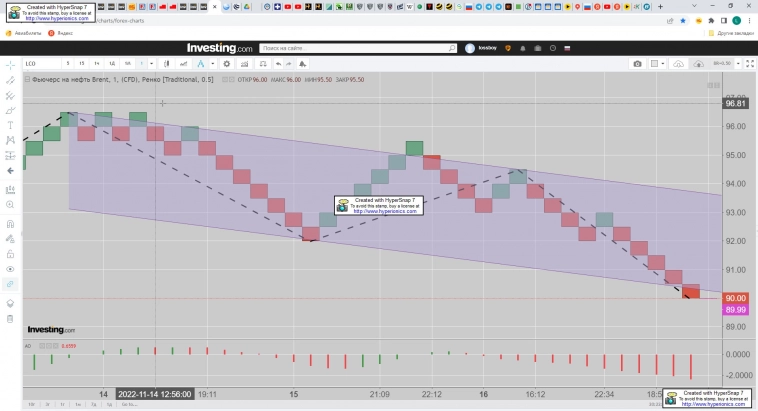Open the clock icon in header
This screenshot has height=411, width=758.
[553, 48]
